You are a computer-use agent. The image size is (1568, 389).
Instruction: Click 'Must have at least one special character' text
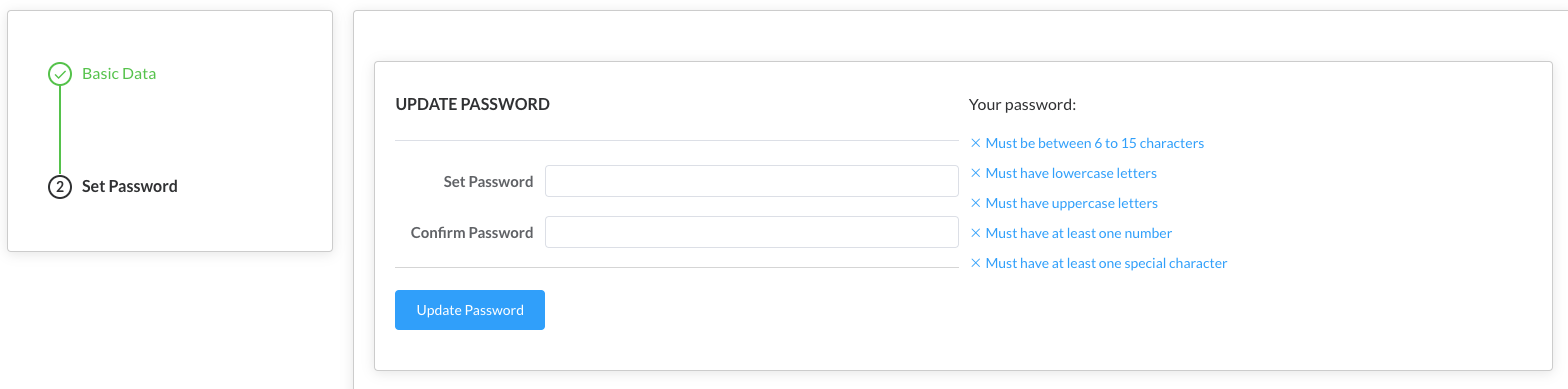click(1107, 263)
